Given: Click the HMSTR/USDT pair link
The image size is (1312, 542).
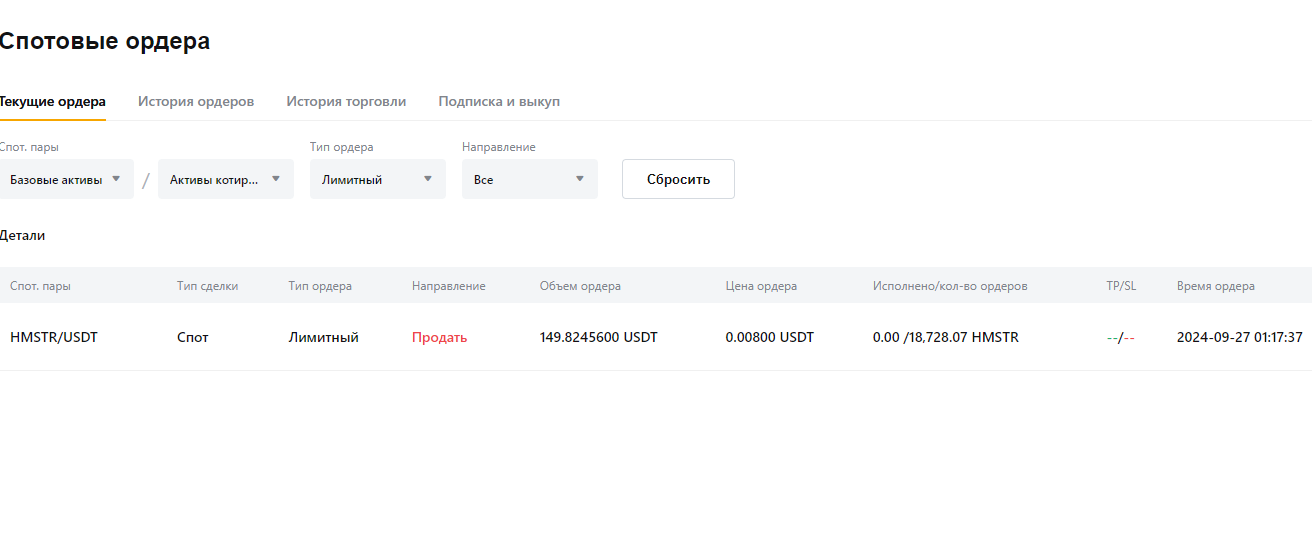Looking at the screenshot, I should (x=54, y=337).
